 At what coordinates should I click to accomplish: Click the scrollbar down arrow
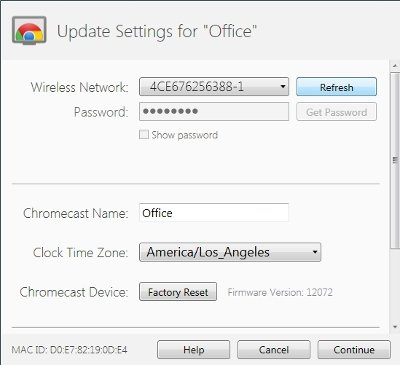[x=395, y=327]
